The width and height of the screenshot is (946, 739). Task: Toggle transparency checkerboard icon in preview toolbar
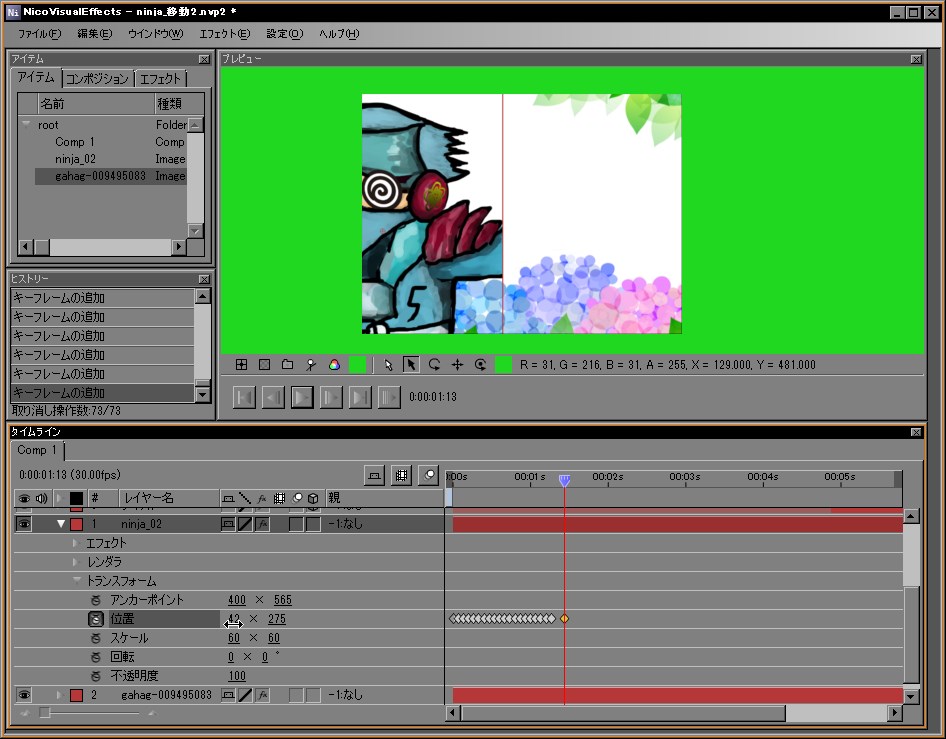click(264, 365)
